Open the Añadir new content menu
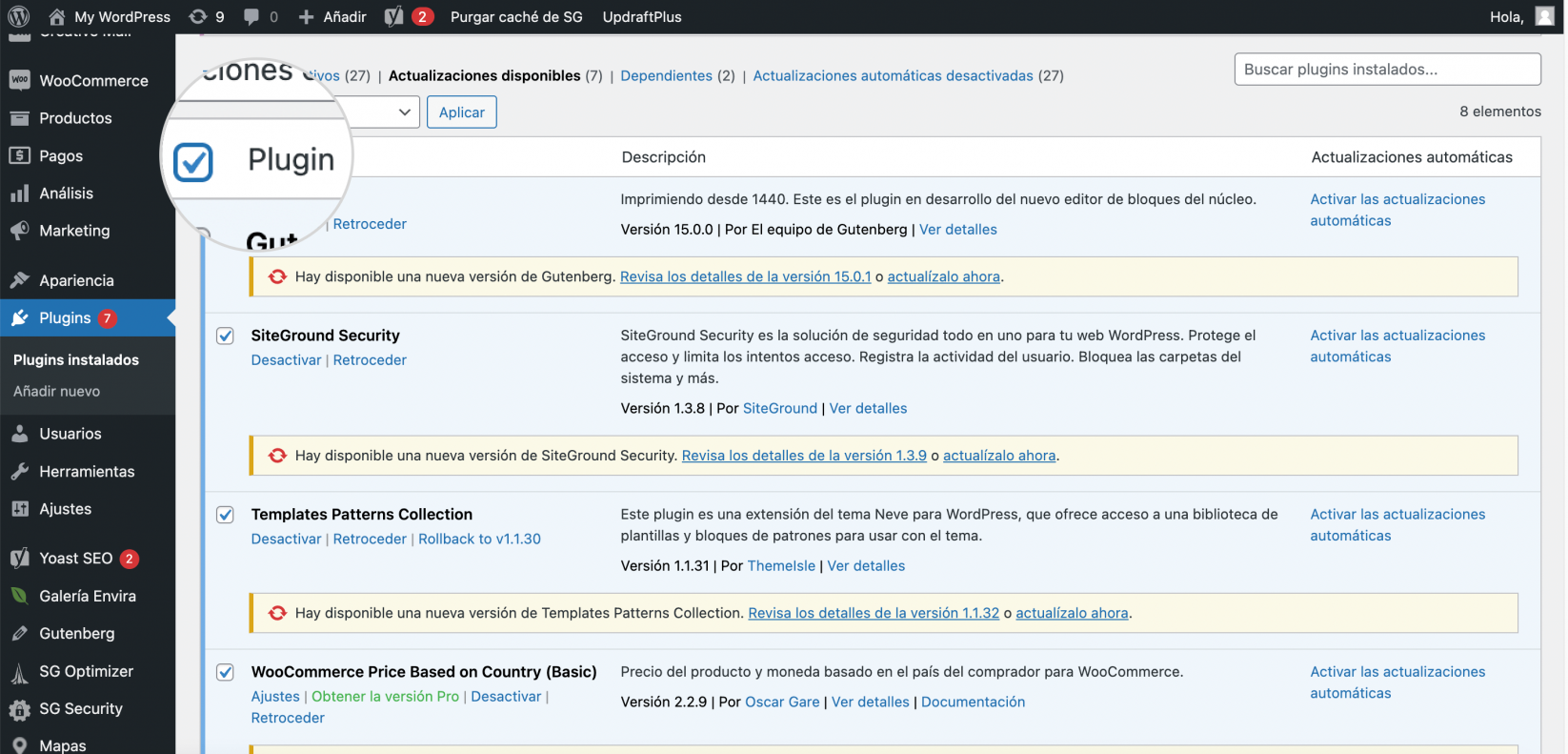The width and height of the screenshot is (1568, 754). 332,16
